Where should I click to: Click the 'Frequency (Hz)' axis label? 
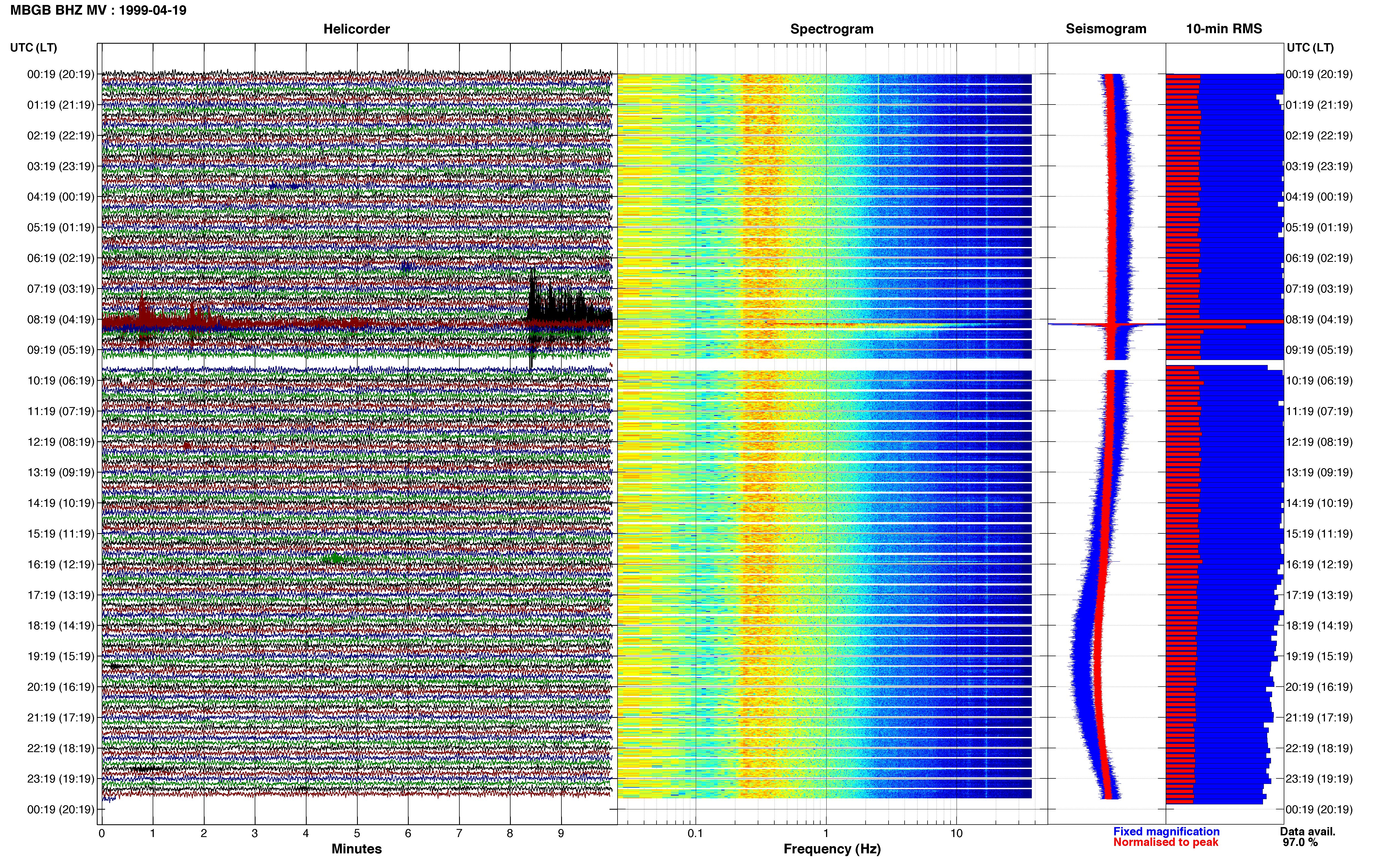832,848
